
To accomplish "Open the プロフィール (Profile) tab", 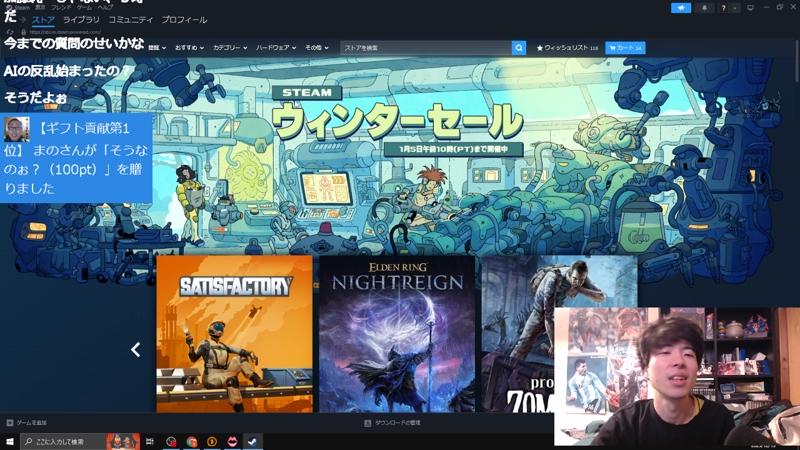I will [x=184, y=20].
